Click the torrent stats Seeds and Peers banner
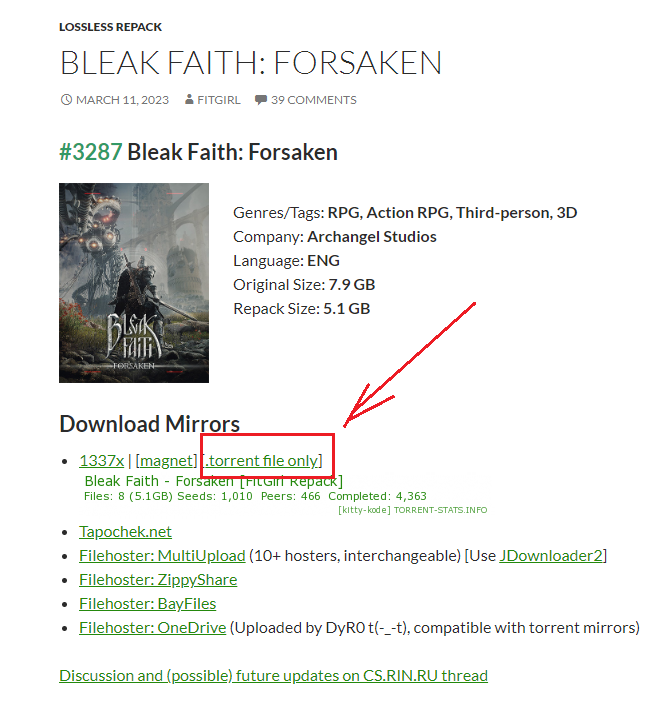The width and height of the screenshot is (647, 704). pos(255,488)
